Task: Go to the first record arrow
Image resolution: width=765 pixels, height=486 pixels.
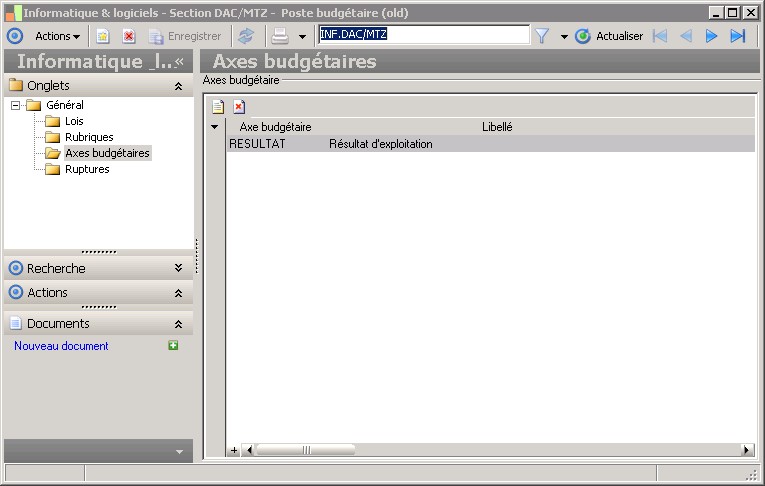Action: [660, 36]
